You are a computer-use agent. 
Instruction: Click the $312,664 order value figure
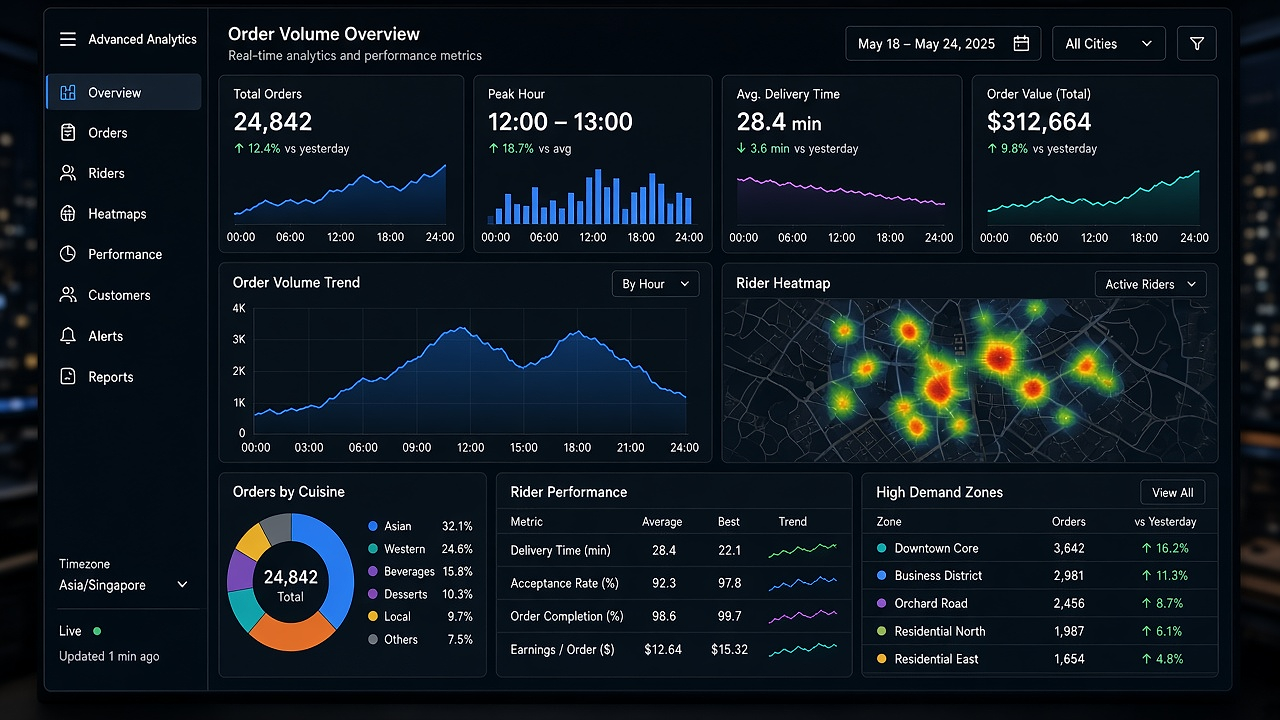point(1039,122)
